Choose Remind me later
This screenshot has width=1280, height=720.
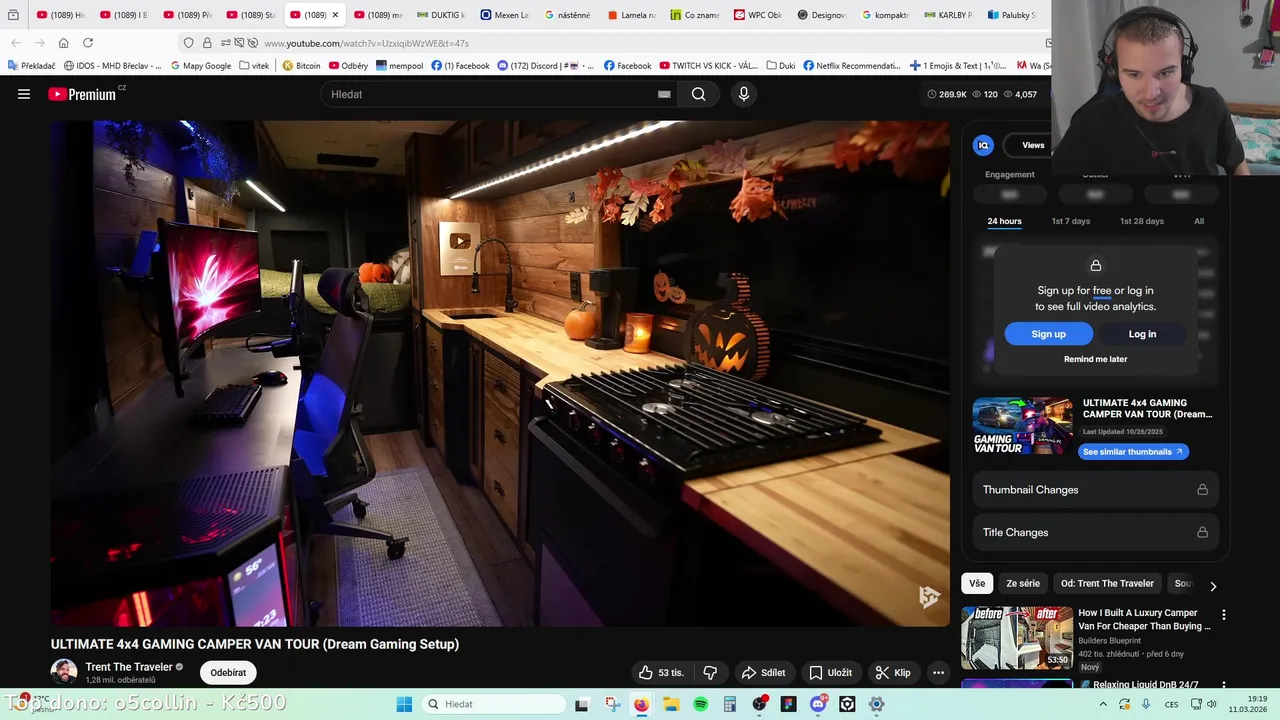(x=1095, y=359)
